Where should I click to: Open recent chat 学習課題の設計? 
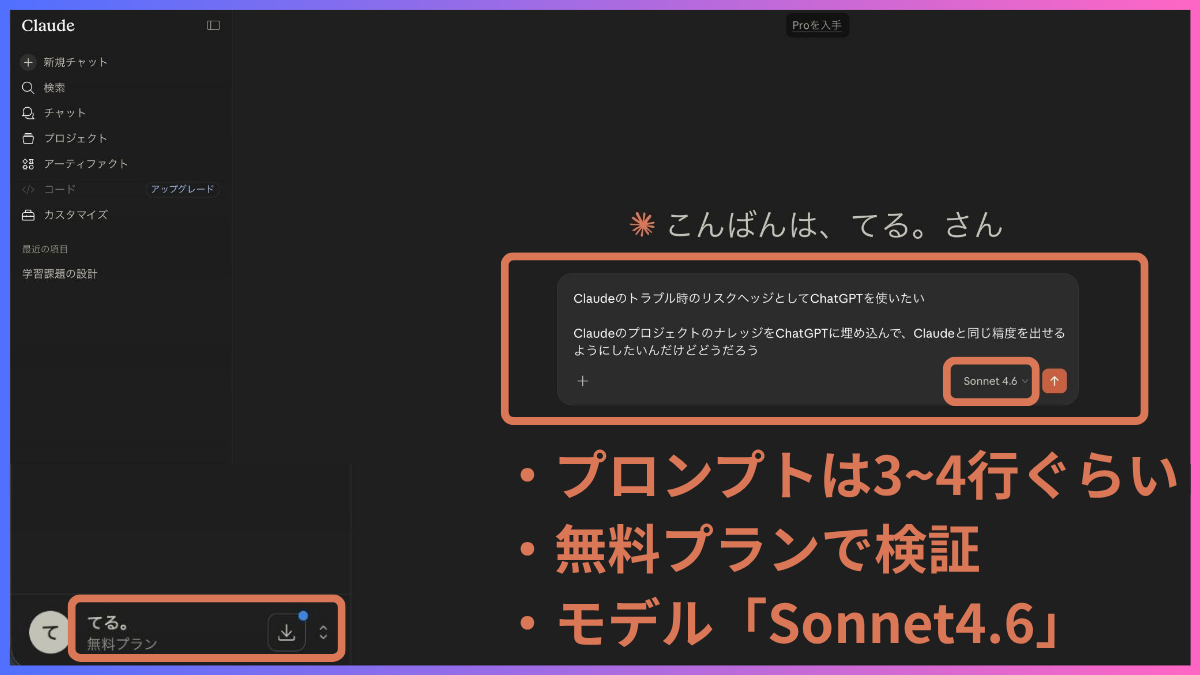click(60, 274)
